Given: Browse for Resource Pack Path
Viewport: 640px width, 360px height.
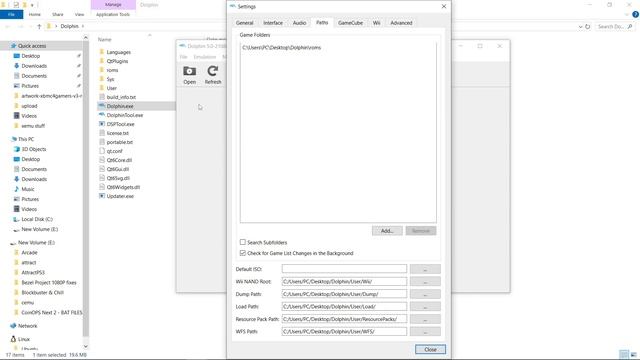Looking at the screenshot, I should (x=425, y=319).
